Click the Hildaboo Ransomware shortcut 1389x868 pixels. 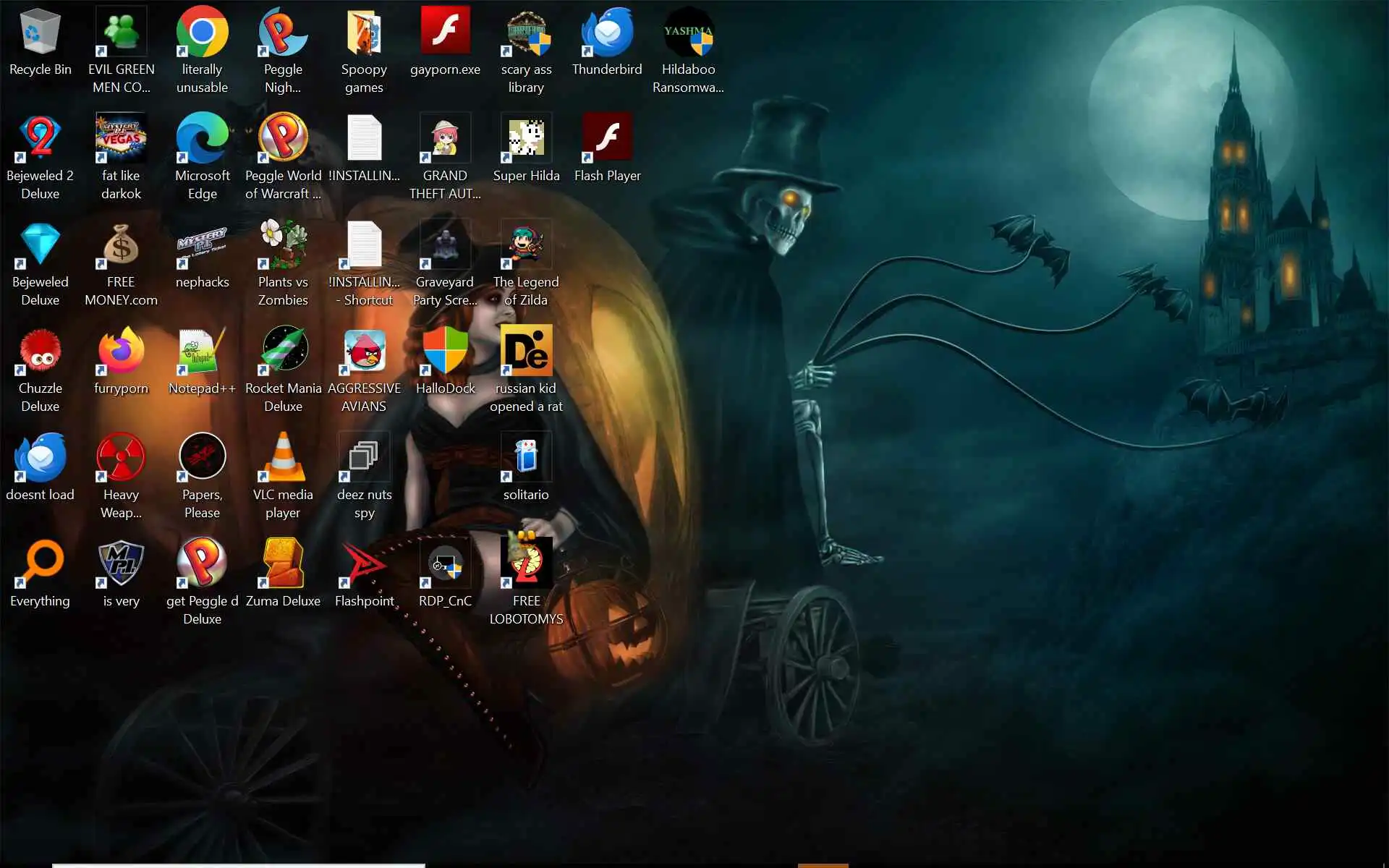[688, 33]
